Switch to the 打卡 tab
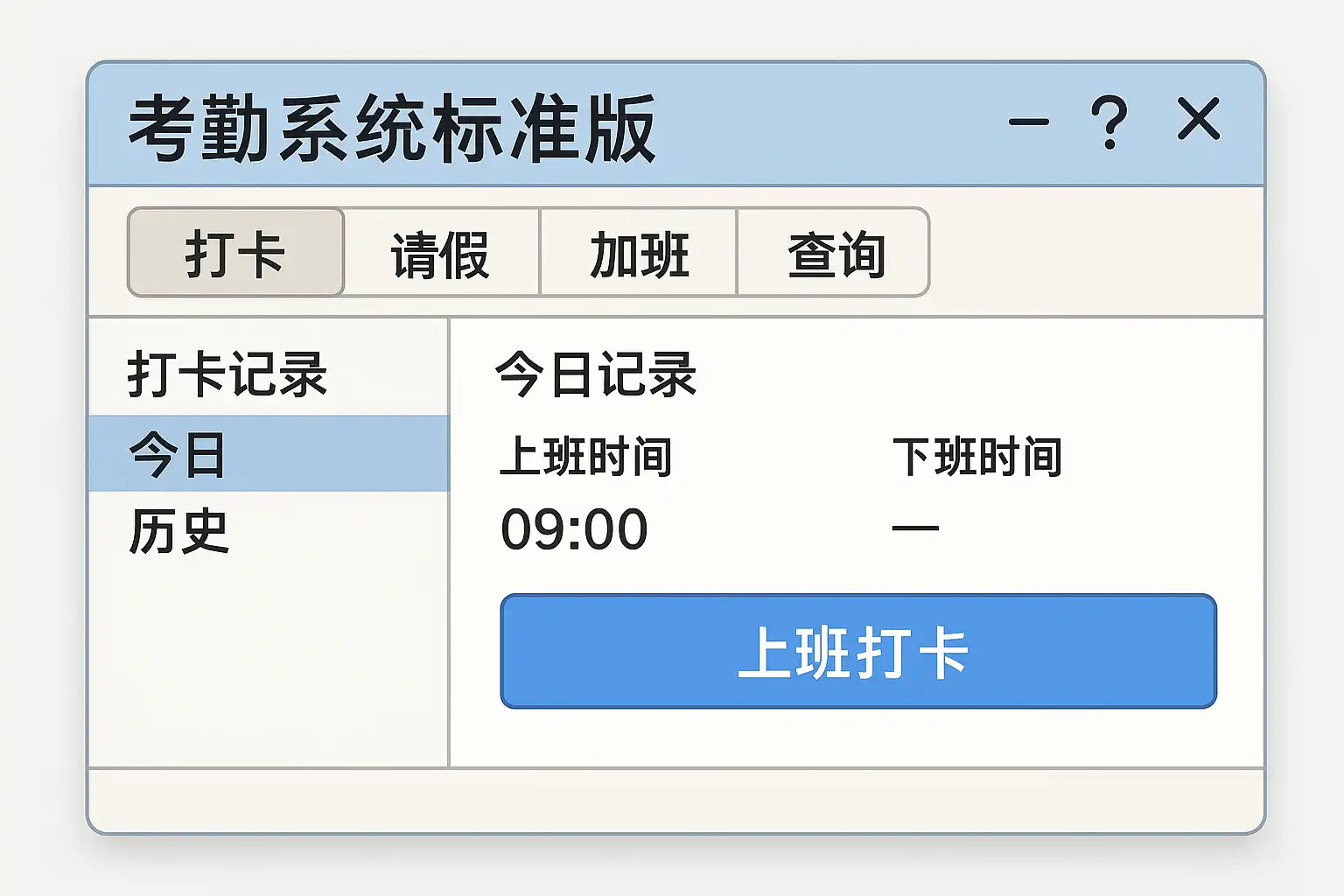The width and height of the screenshot is (1344, 896). click(235, 253)
